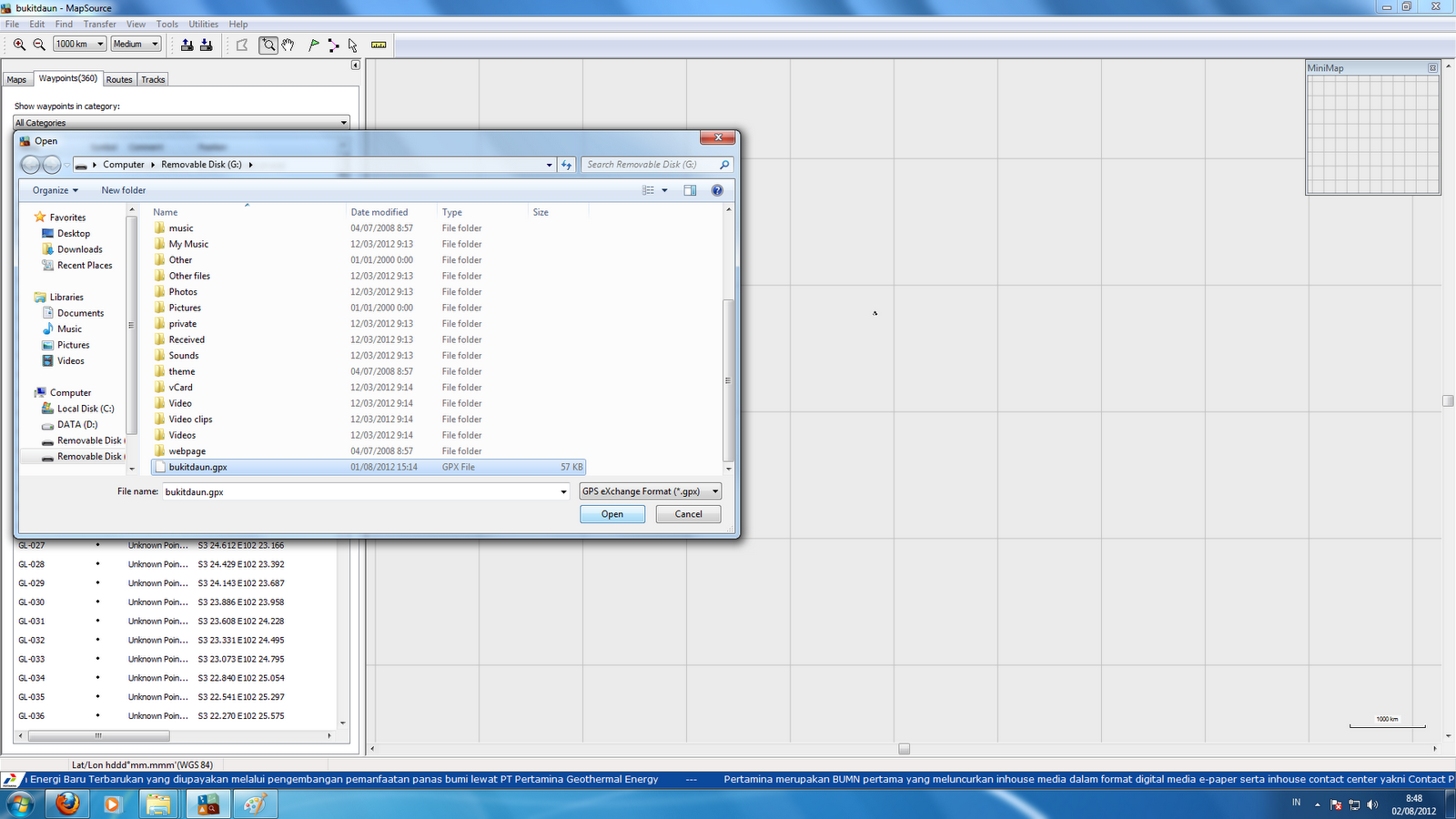Open the Transfer menu
Viewport: 1456px width, 819px height.
tap(99, 24)
